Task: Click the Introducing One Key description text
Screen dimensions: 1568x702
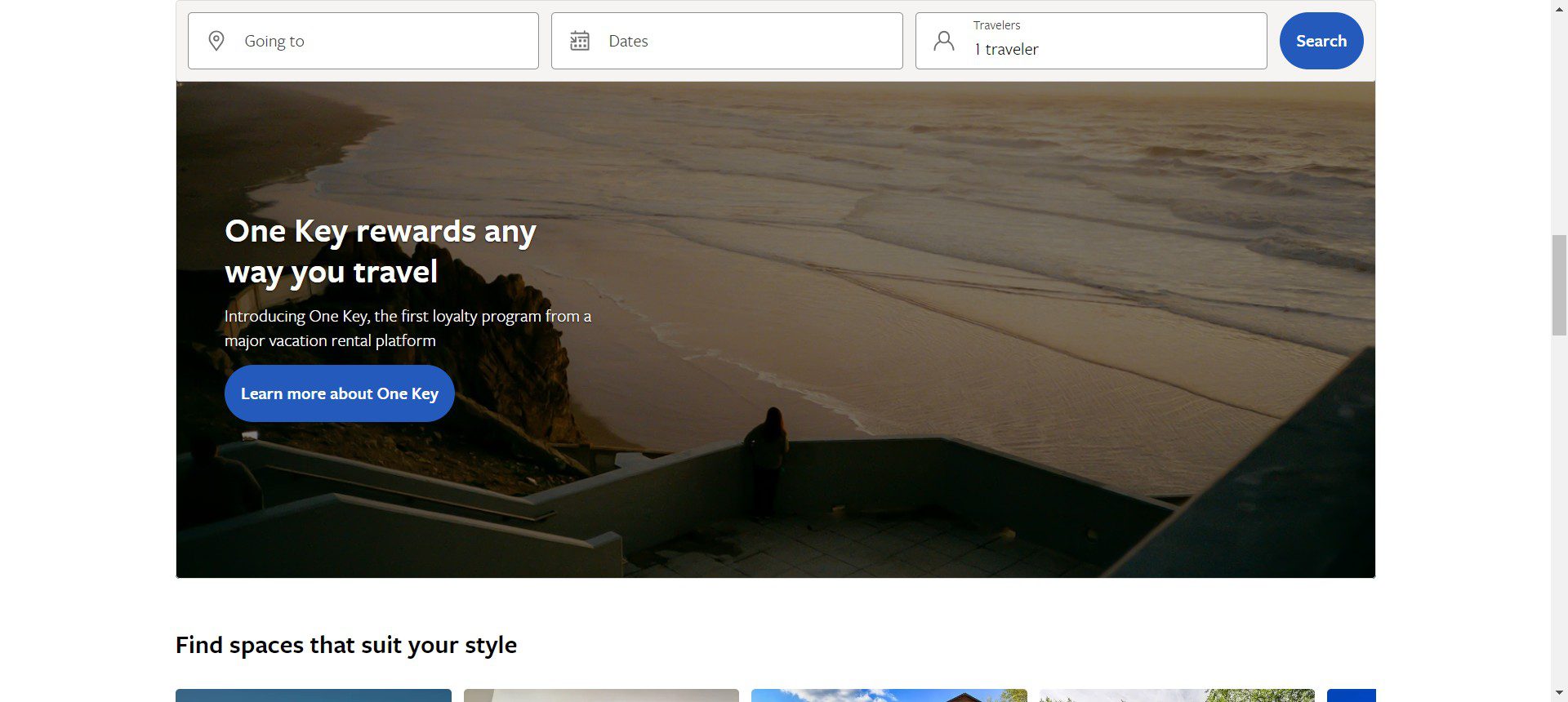Action: coord(408,328)
